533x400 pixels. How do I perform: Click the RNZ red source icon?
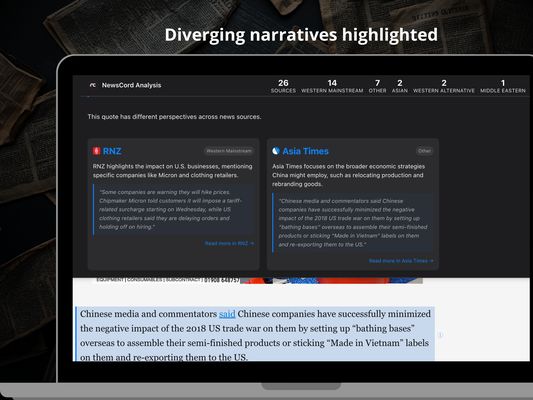click(x=96, y=151)
